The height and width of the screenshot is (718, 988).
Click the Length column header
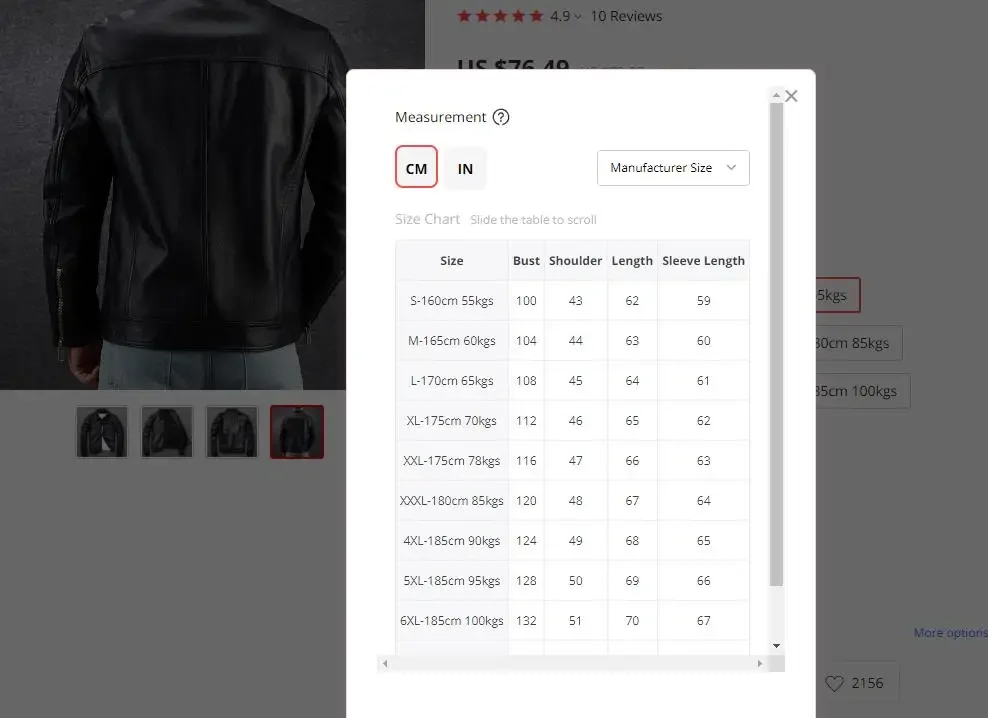point(632,260)
